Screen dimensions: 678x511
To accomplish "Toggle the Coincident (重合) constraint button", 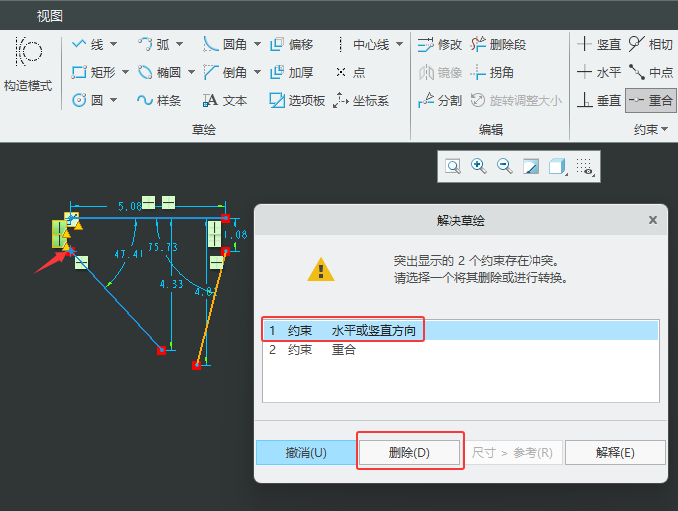I will tap(651, 100).
